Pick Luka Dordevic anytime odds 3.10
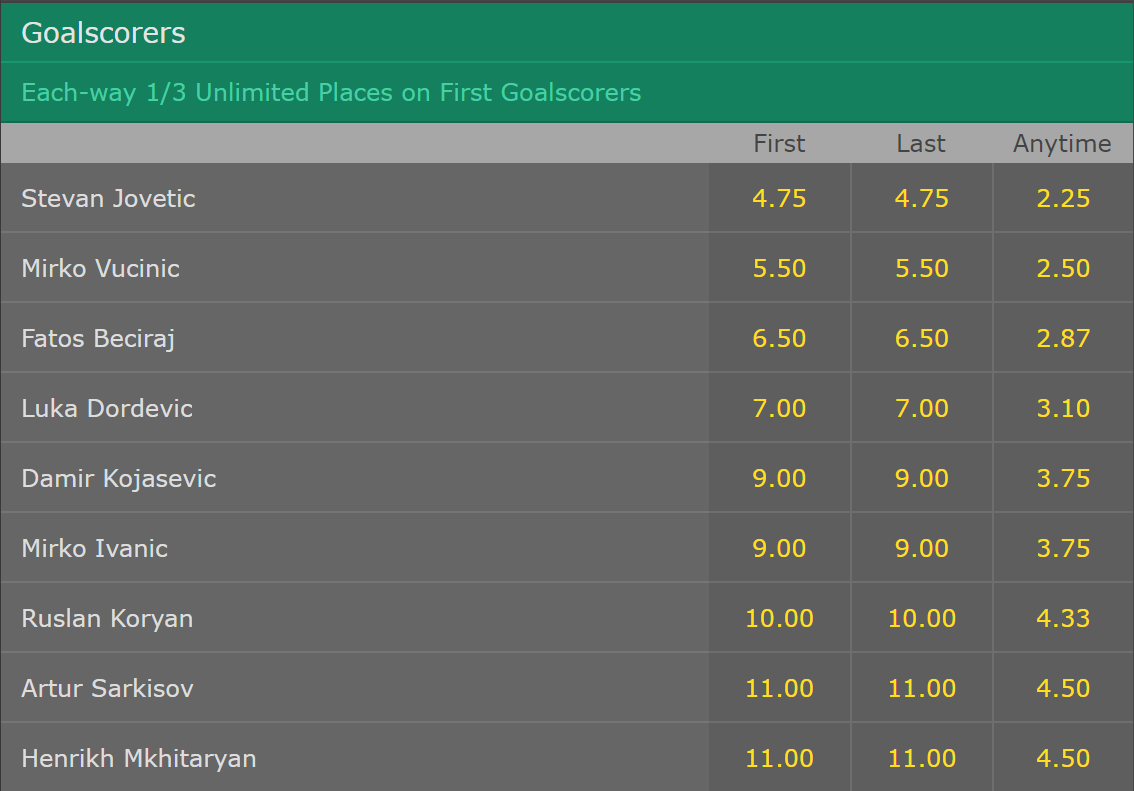 pos(1063,408)
